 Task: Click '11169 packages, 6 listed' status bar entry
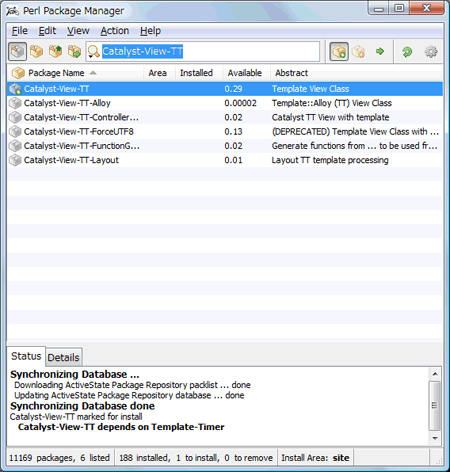(x=59, y=458)
